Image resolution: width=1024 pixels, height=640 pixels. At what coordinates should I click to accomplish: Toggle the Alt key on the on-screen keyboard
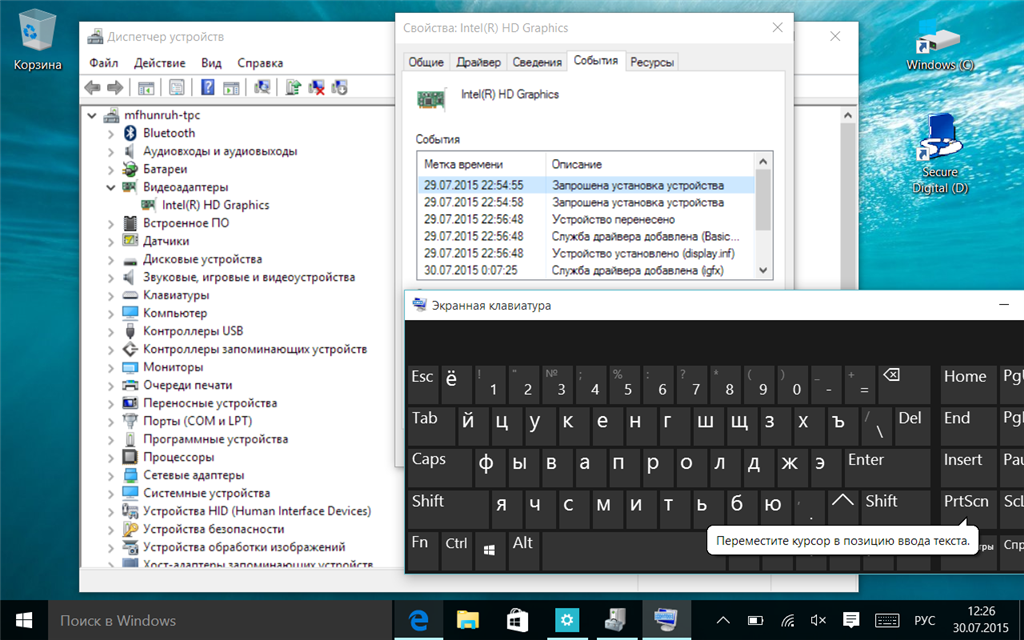coord(524,551)
